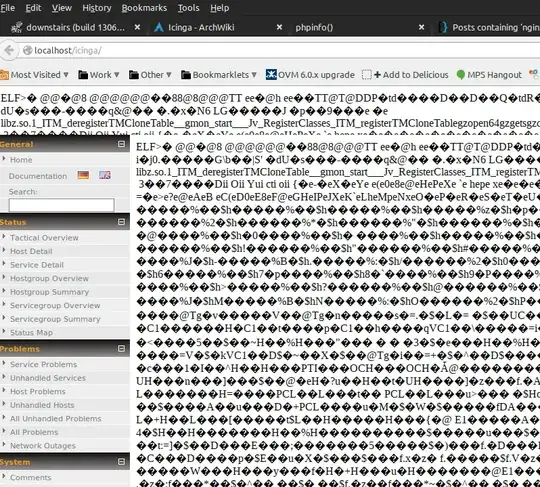Open the View menu
Screen dimensions: 540x487
coord(62,8)
